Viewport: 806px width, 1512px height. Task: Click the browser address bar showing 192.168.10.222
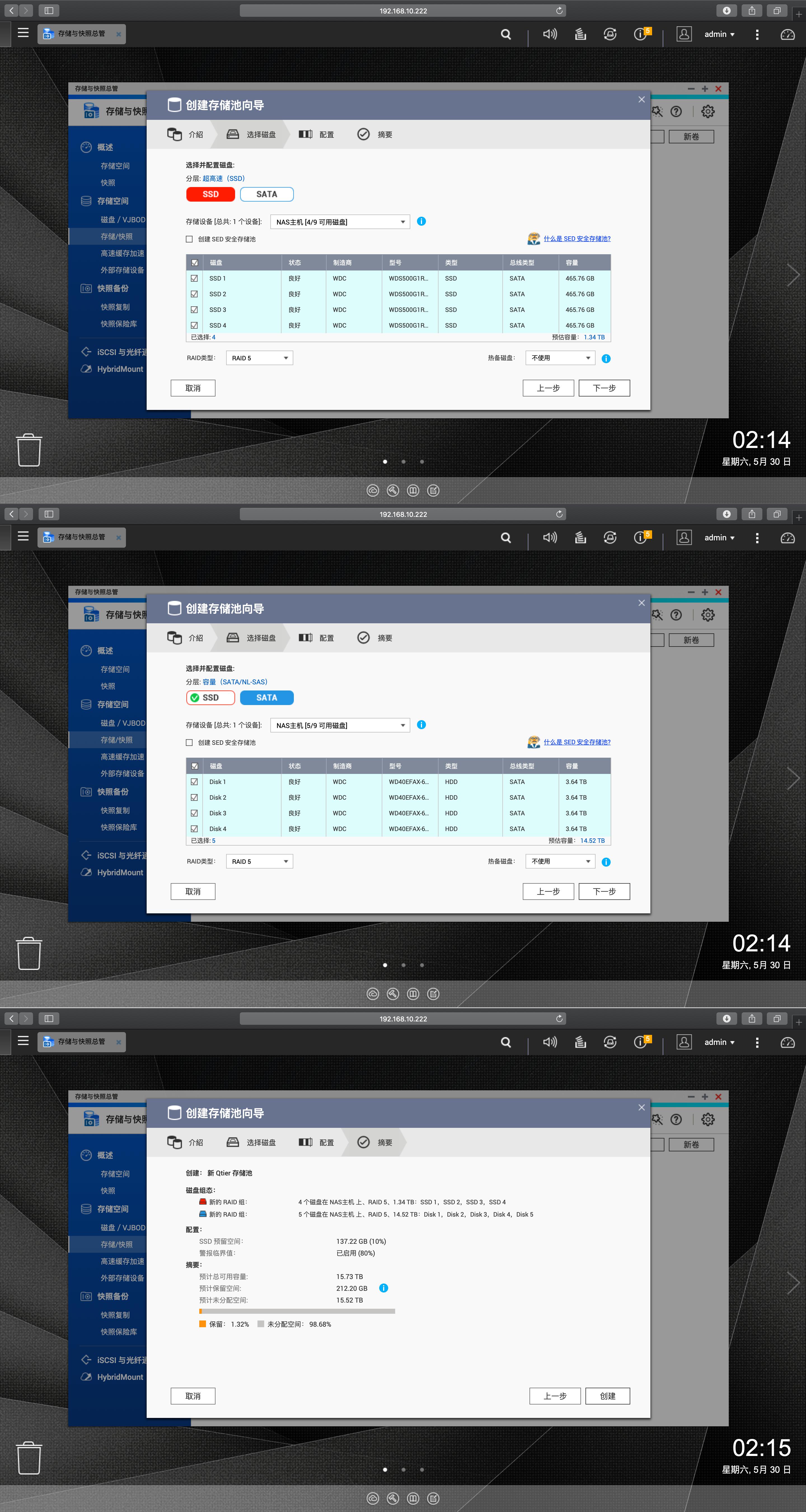(x=402, y=10)
